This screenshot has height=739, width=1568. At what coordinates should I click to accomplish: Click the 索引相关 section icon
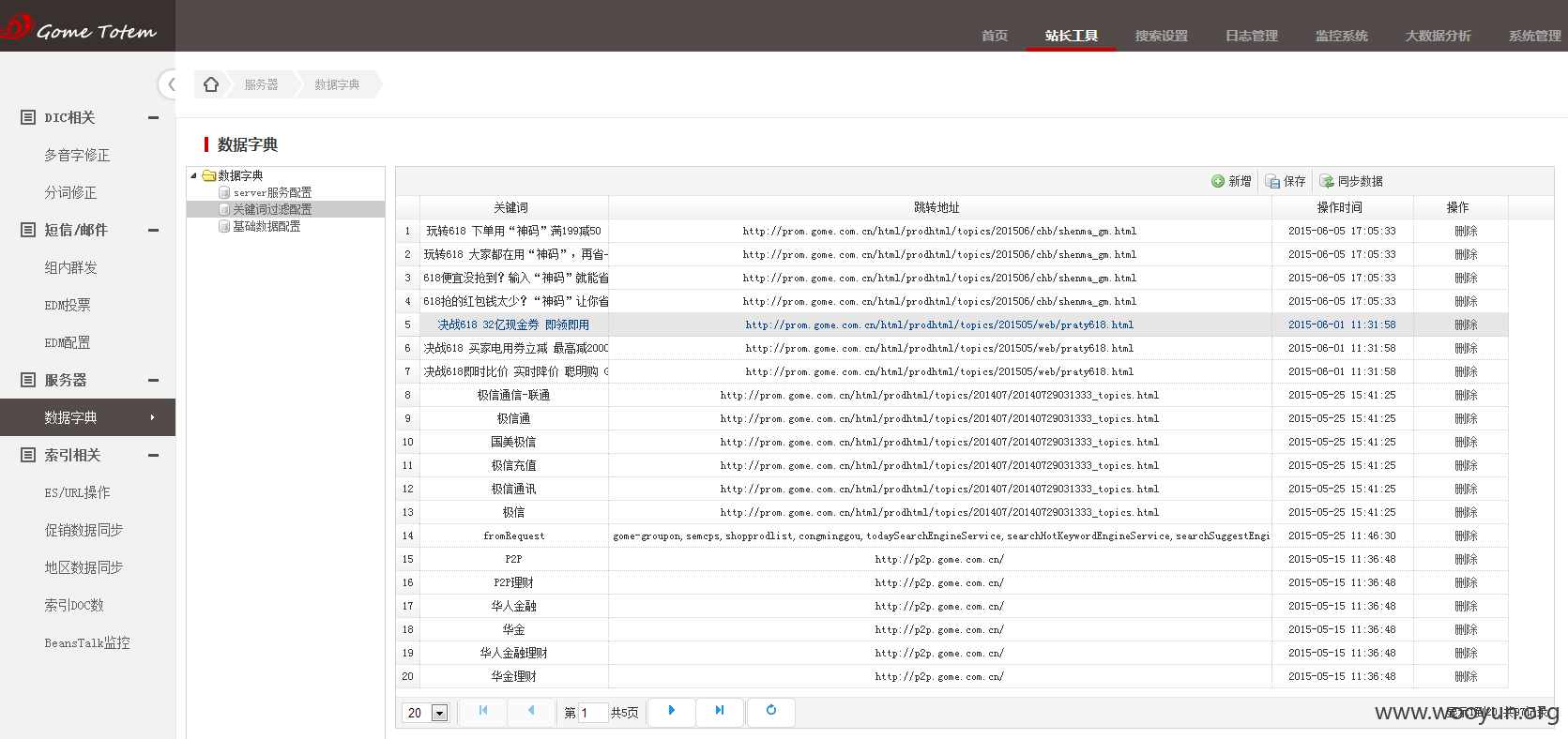pos(28,455)
